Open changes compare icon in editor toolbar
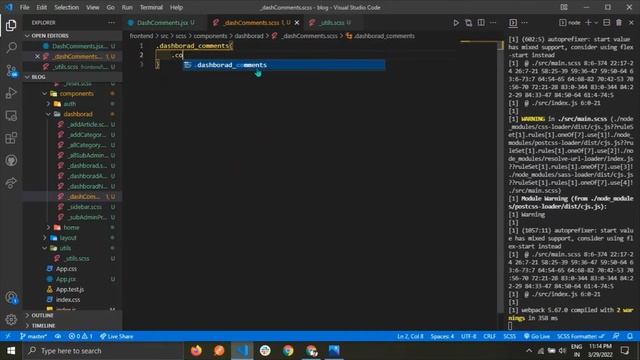 pos(469,23)
